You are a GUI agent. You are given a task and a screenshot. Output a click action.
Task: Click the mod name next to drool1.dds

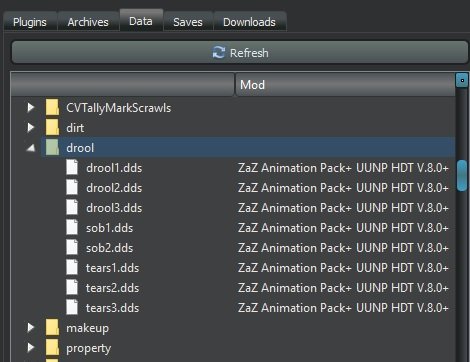coord(343,168)
